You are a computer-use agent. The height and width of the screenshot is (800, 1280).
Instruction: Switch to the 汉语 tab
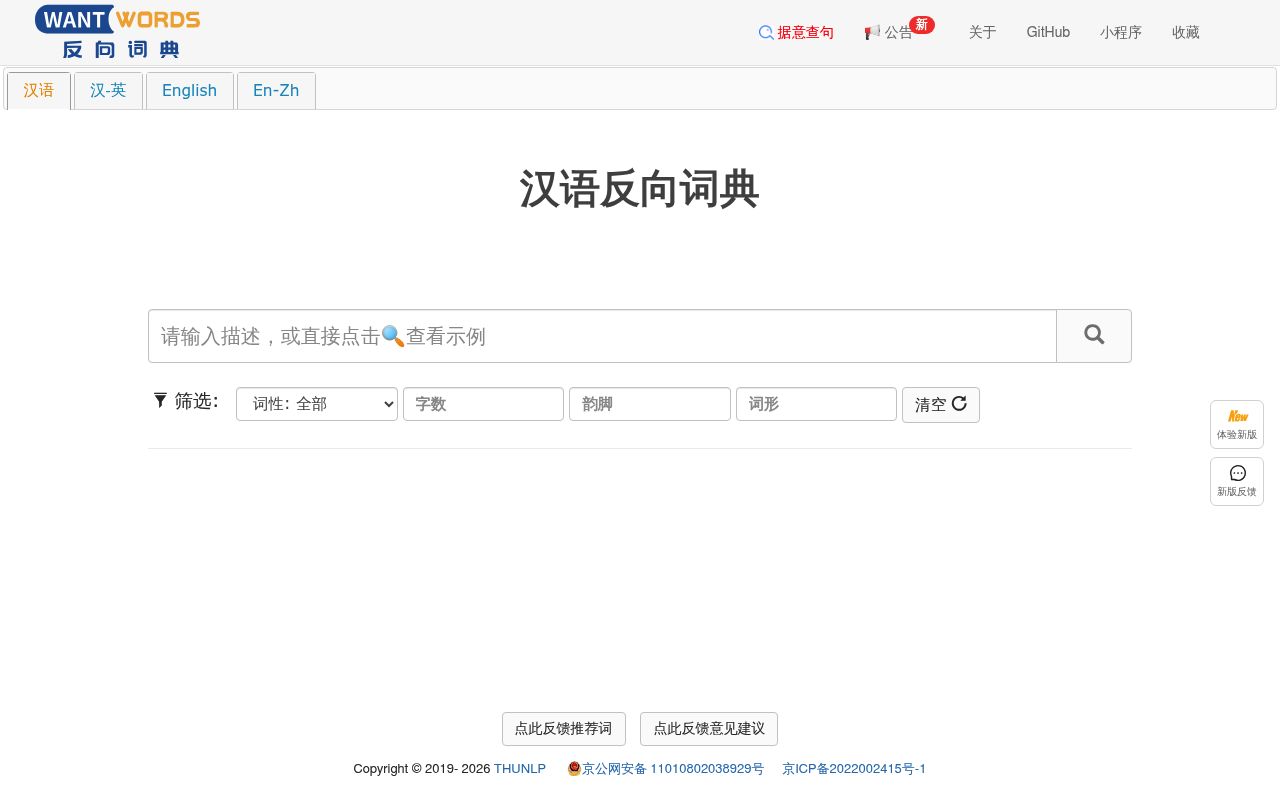[x=39, y=91]
